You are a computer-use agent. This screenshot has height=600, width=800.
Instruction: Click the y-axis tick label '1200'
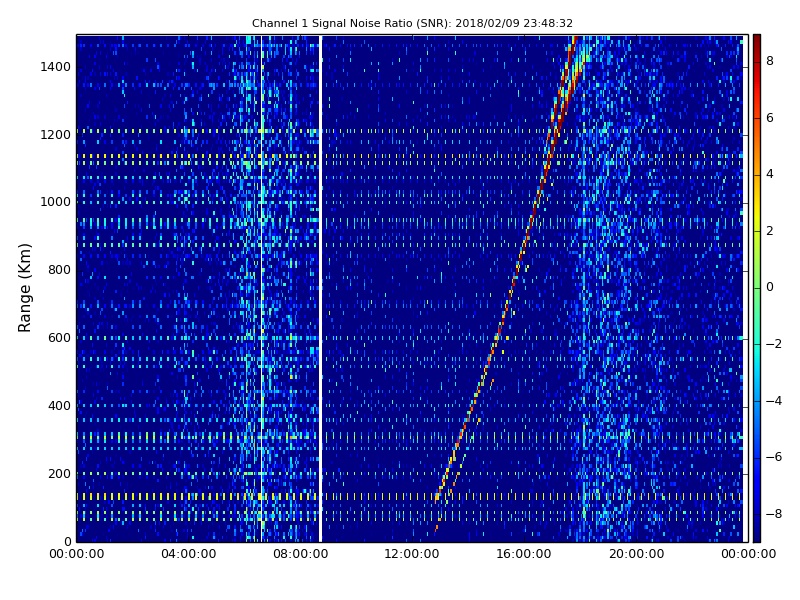point(55,135)
